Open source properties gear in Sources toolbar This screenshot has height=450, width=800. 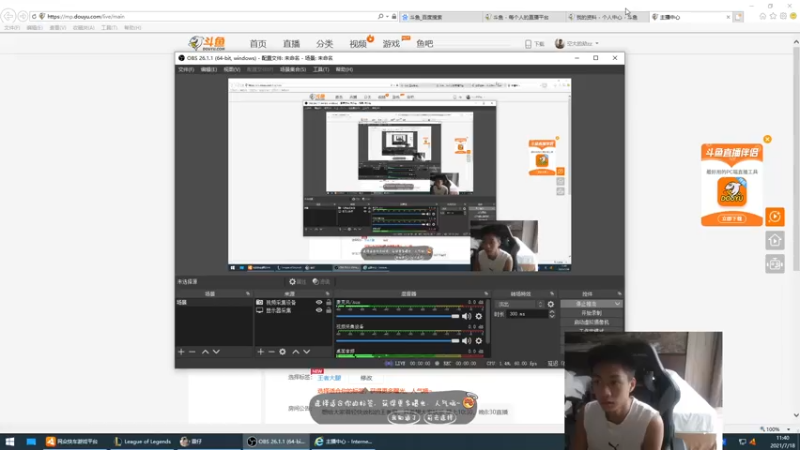click(283, 352)
